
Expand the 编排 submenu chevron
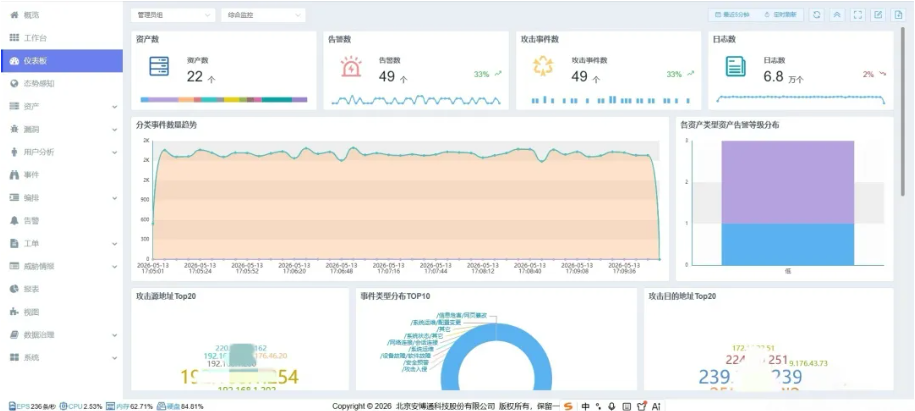[x=114, y=198]
